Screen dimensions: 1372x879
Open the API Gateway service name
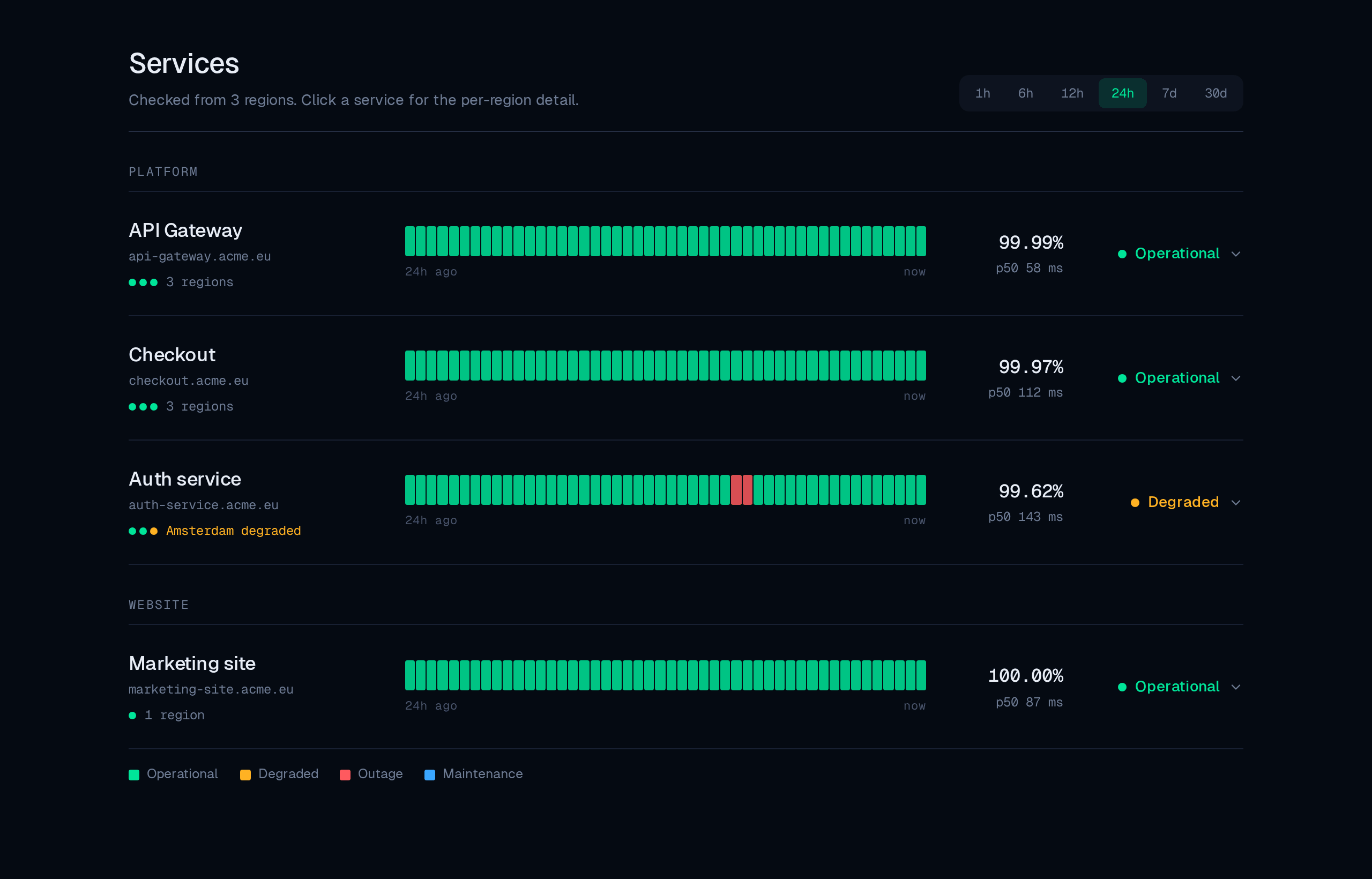click(185, 230)
